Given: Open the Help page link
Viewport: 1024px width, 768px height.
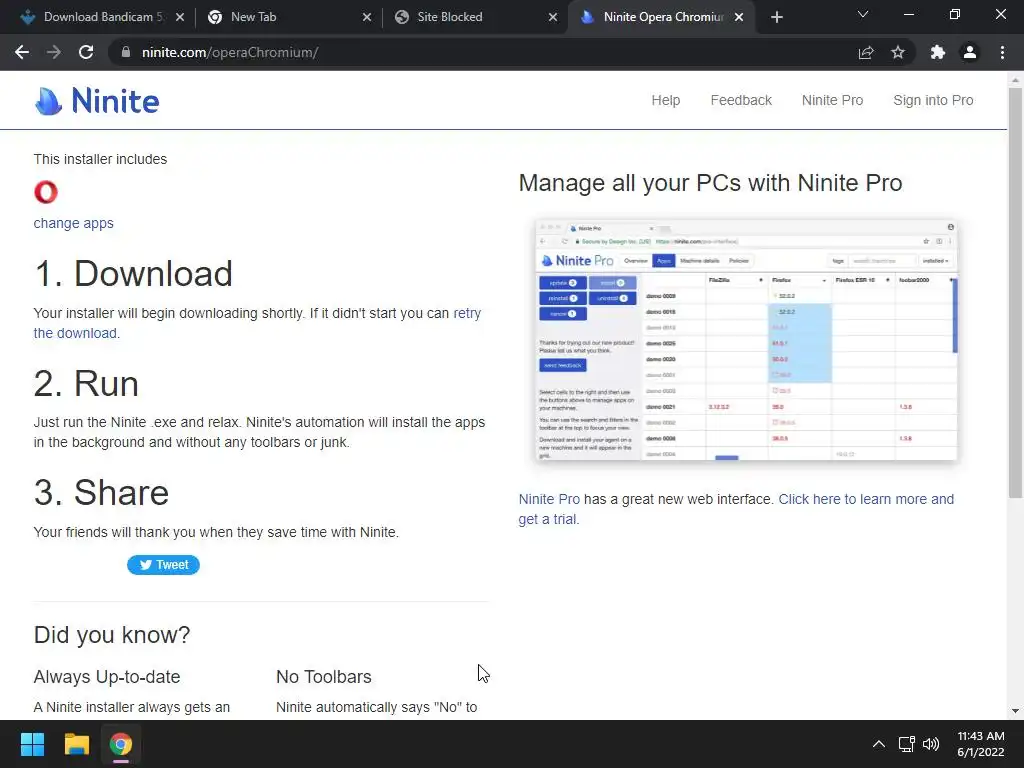Looking at the screenshot, I should tap(665, 100).
